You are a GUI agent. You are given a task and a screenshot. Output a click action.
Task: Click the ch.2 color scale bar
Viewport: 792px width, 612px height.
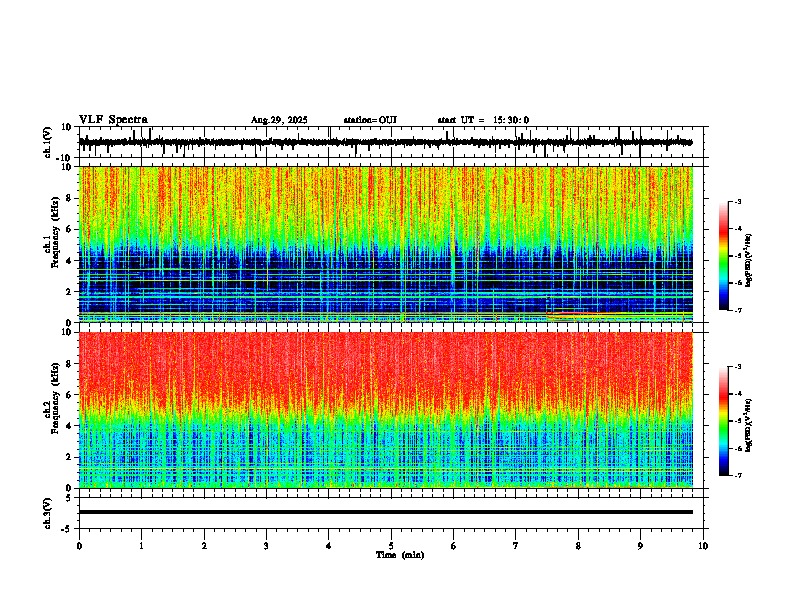[x=724, y=421]
